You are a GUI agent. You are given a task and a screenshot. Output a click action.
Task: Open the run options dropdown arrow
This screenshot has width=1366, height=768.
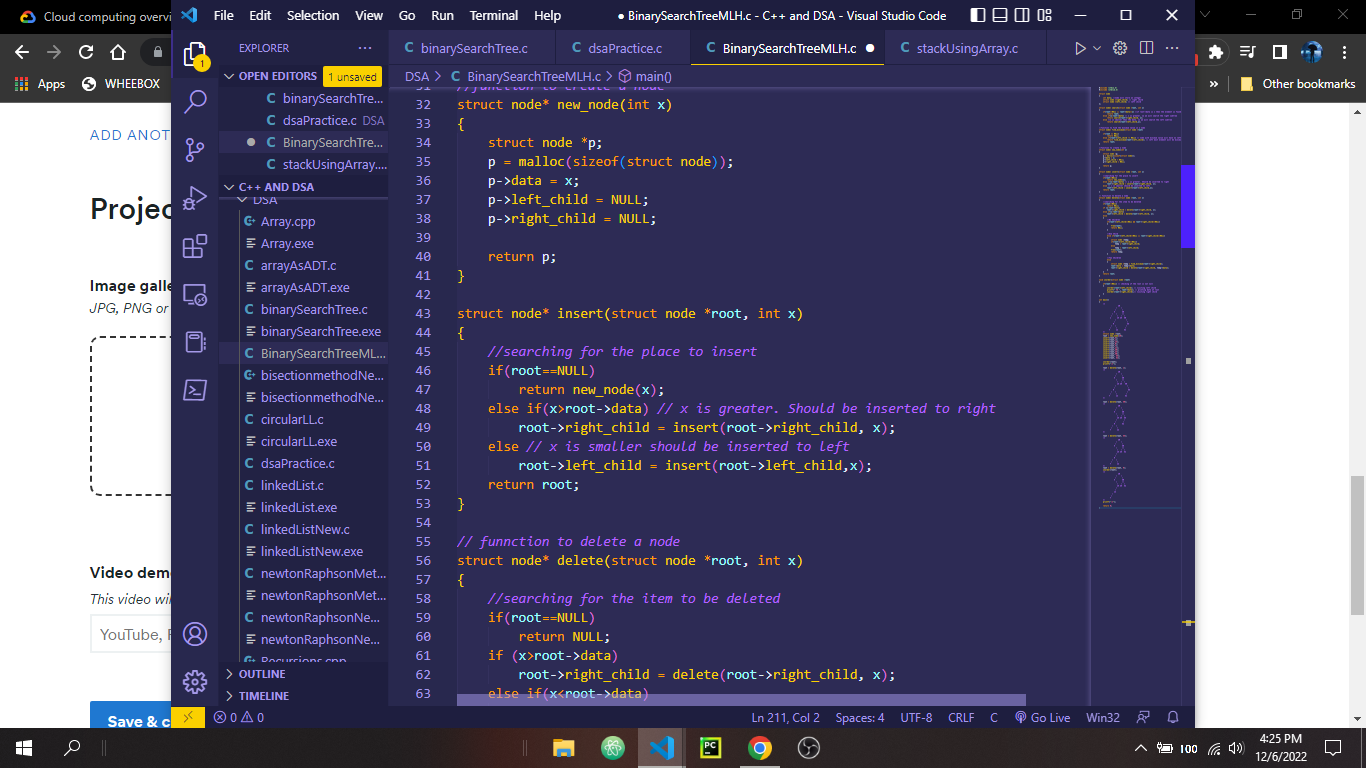[x=1096, y=47]
